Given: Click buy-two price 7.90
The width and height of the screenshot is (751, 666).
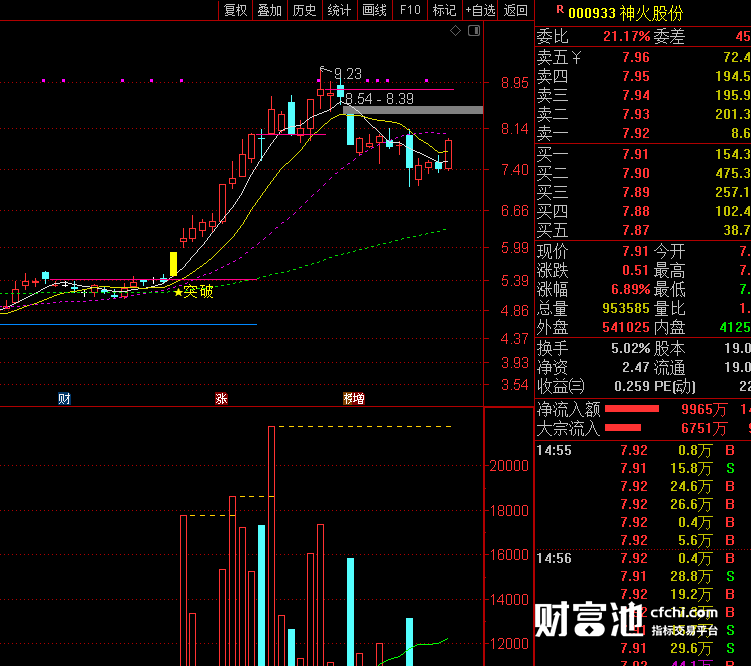Looking at the screenshot, I should point(636,173).
